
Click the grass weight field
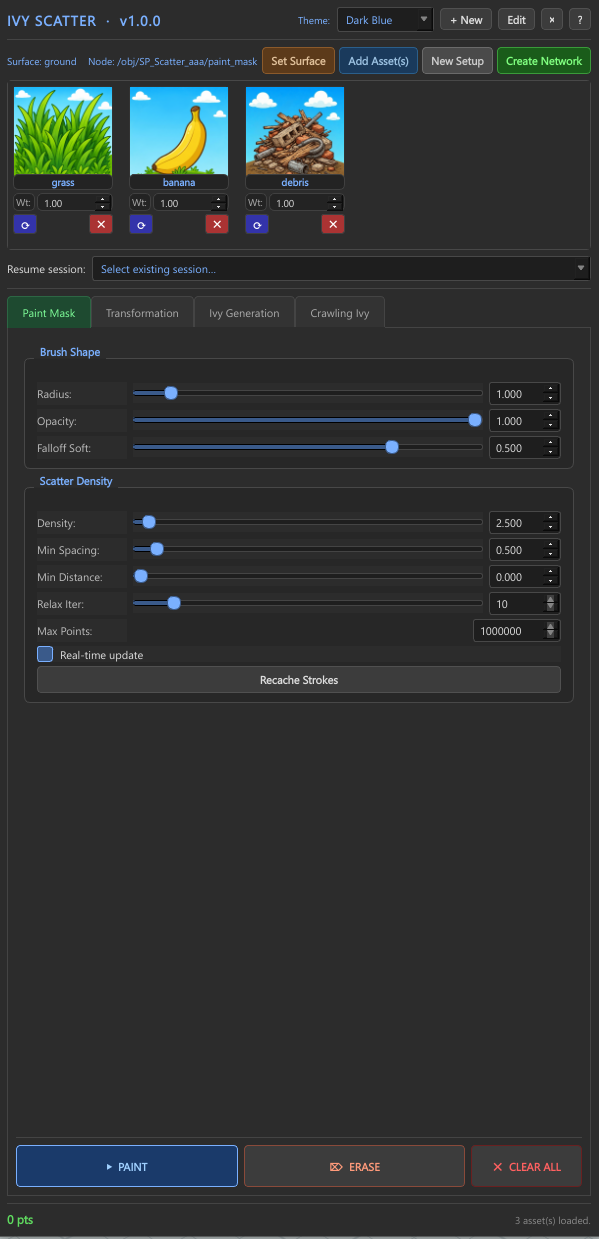tap(74, 203)
